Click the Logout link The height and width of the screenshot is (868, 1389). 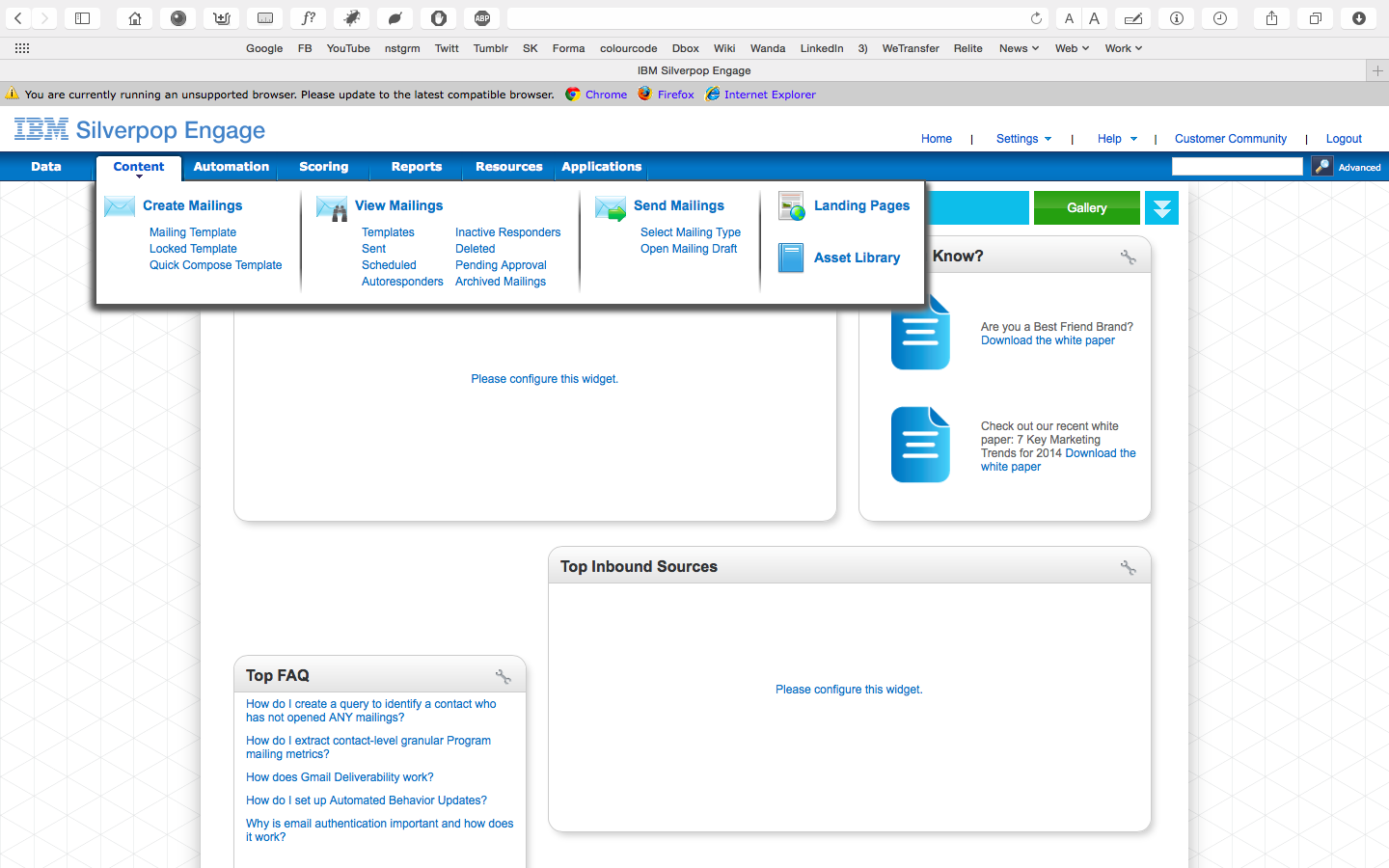click(x=1344, y=139)
